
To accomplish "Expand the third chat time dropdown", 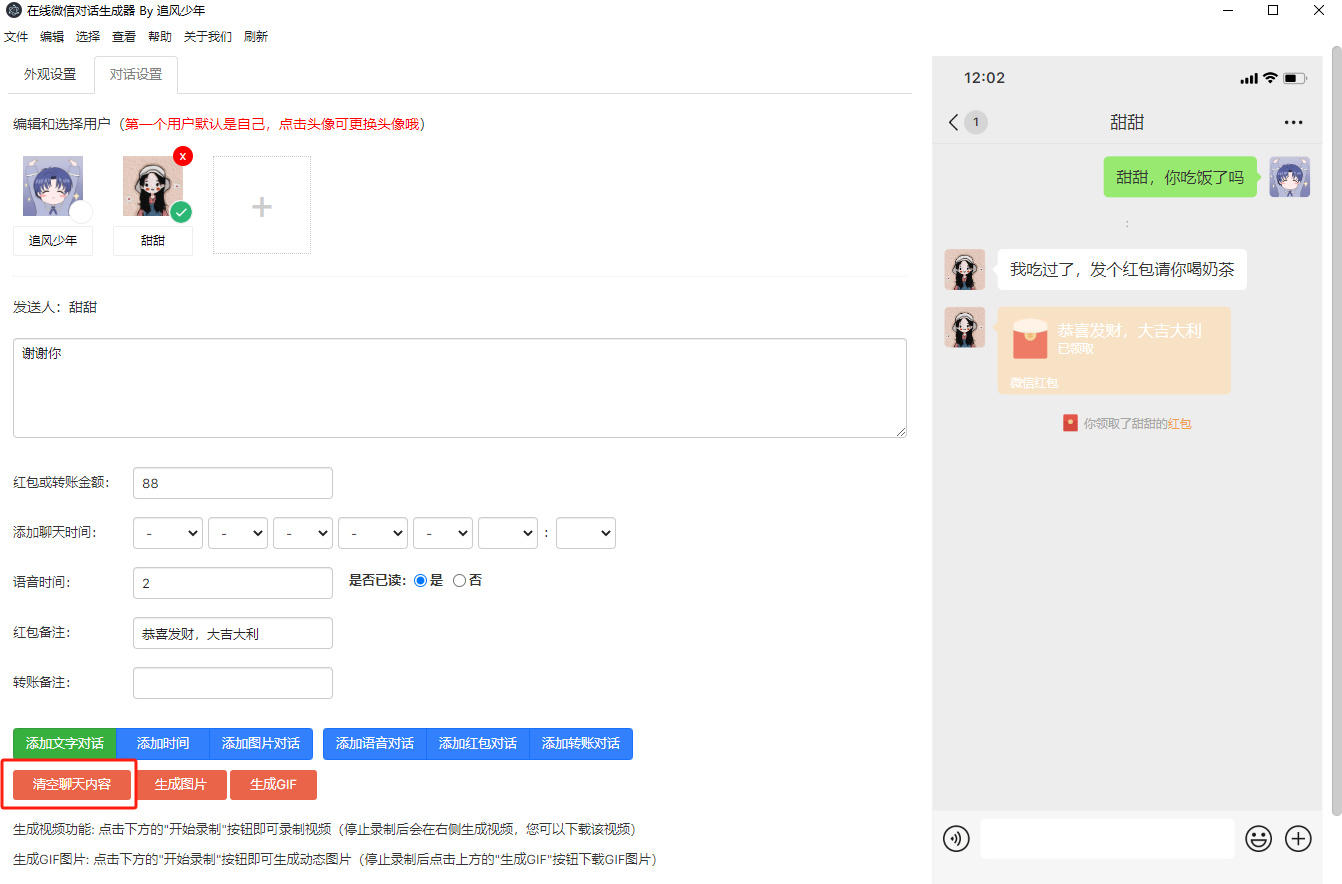I will 303,533.
